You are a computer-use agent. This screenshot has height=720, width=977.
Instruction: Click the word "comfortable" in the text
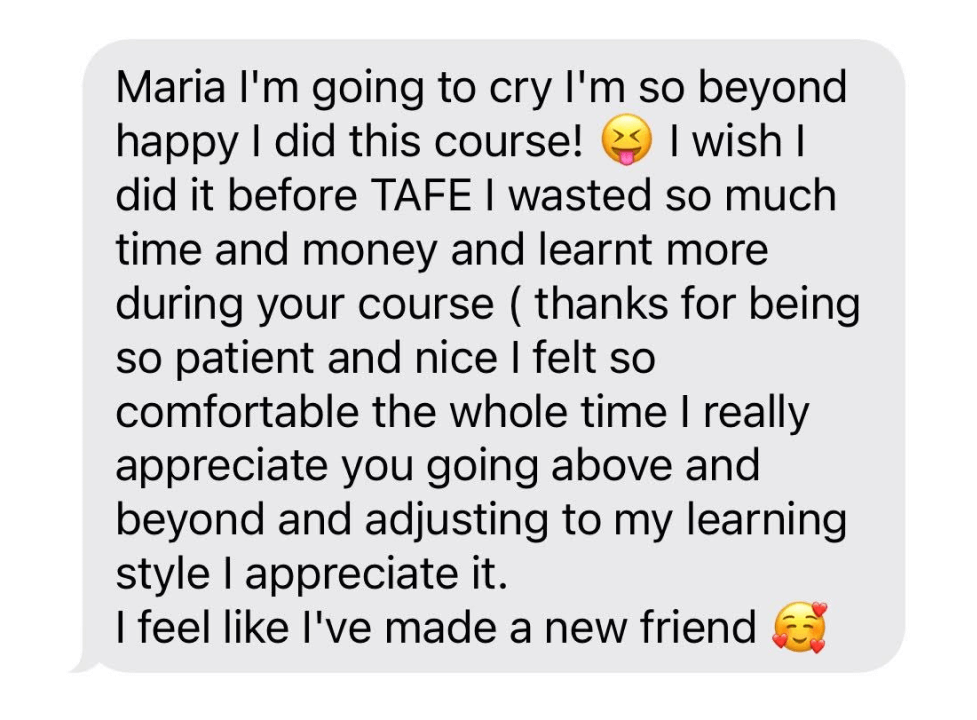tap(237, 412)
